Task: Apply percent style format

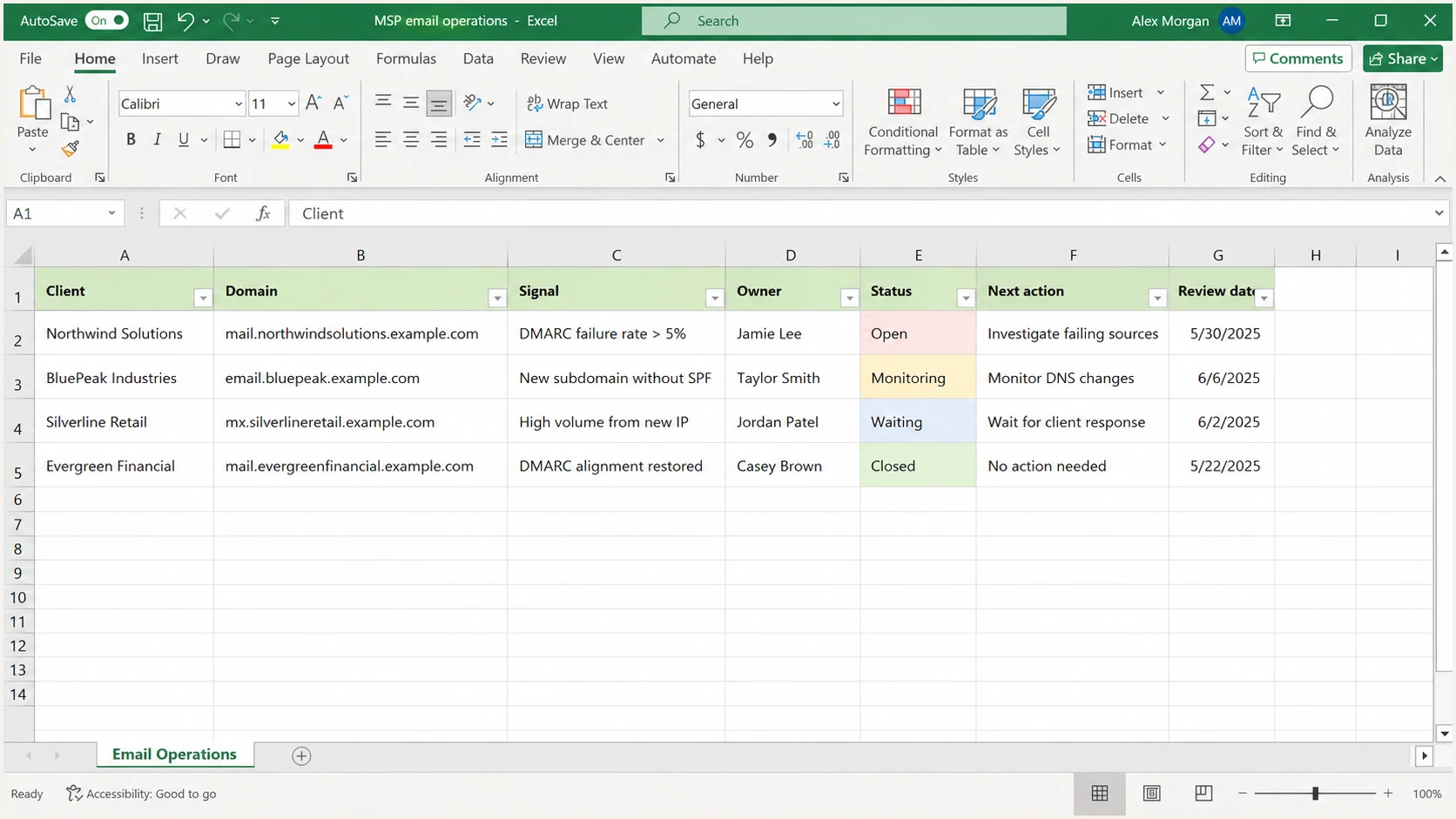Action: (745, 140)
